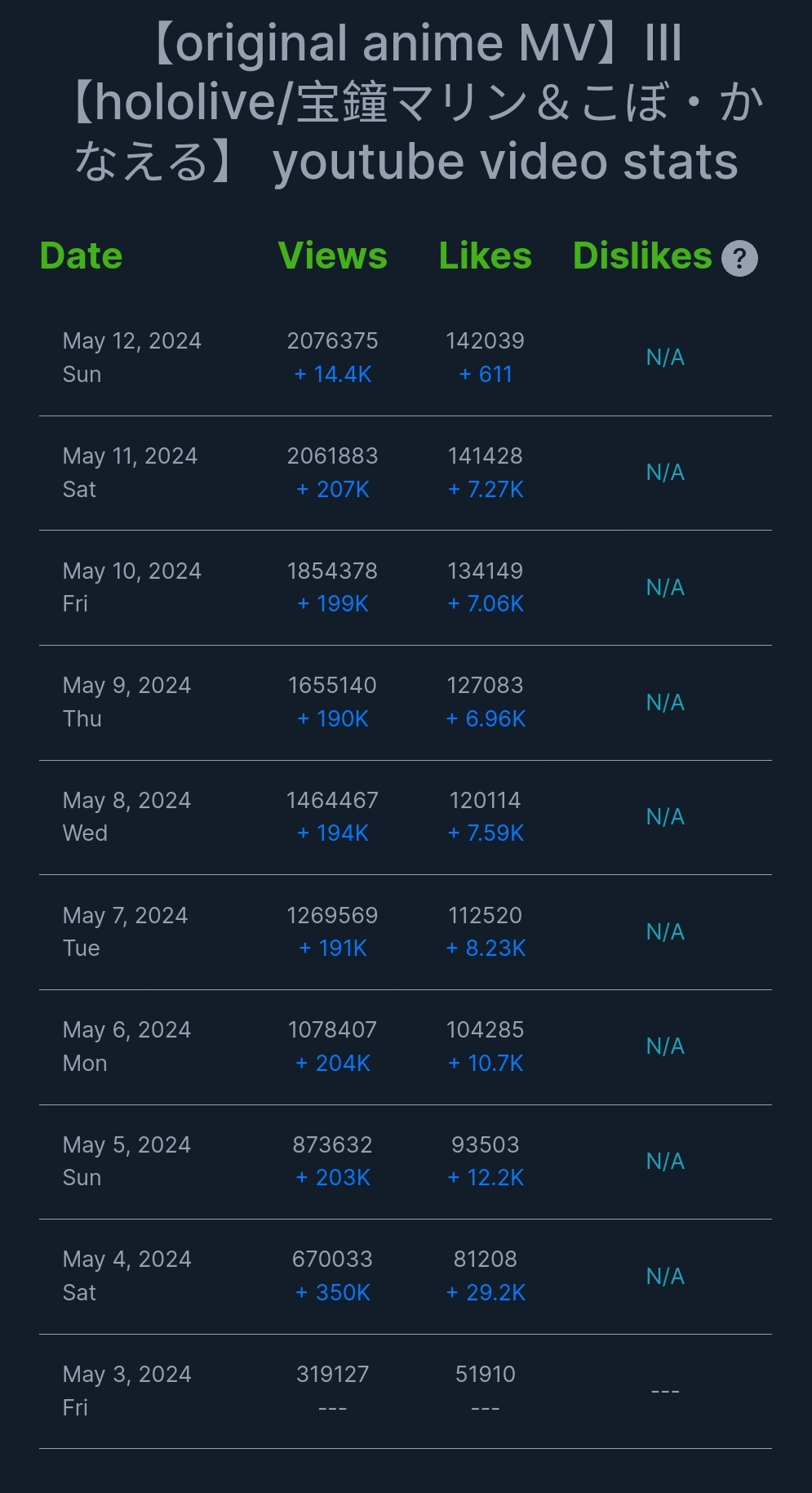Click the 51910 likes count
The height and width of the screenshot is (1493, 812).
click(x=485, y=1375)
